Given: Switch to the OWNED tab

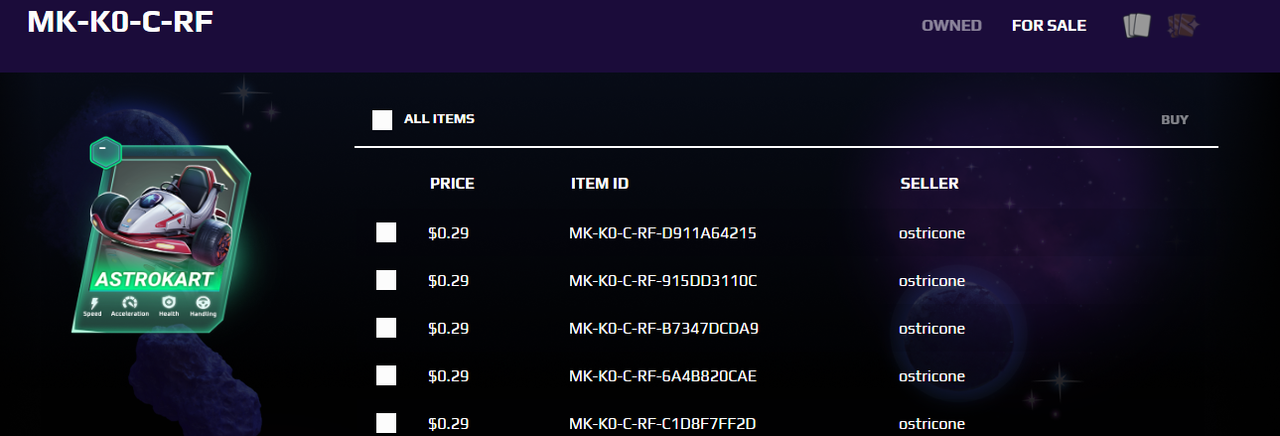Looking at the screenshot, I should click(x=951, y=26).
